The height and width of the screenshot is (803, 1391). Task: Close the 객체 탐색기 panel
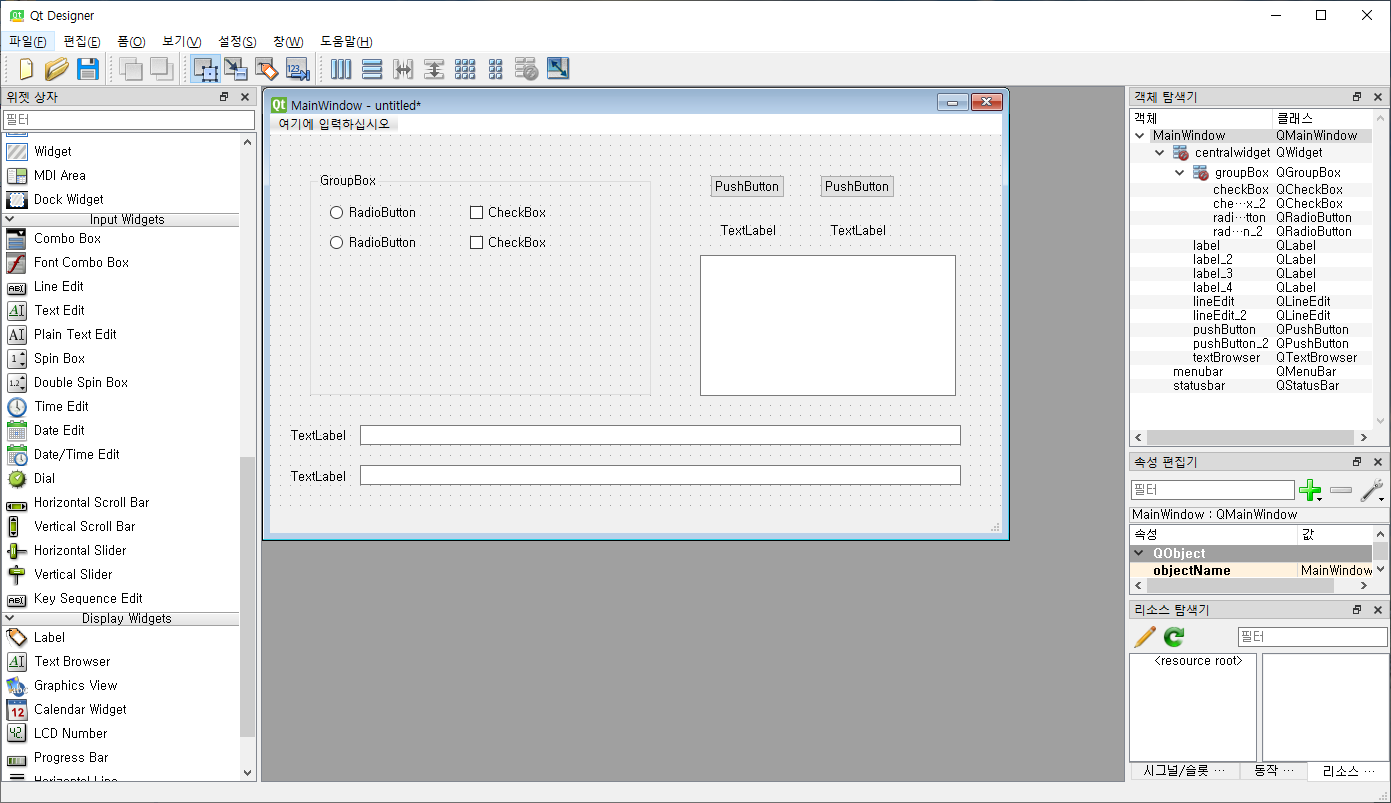point(1377,97)
